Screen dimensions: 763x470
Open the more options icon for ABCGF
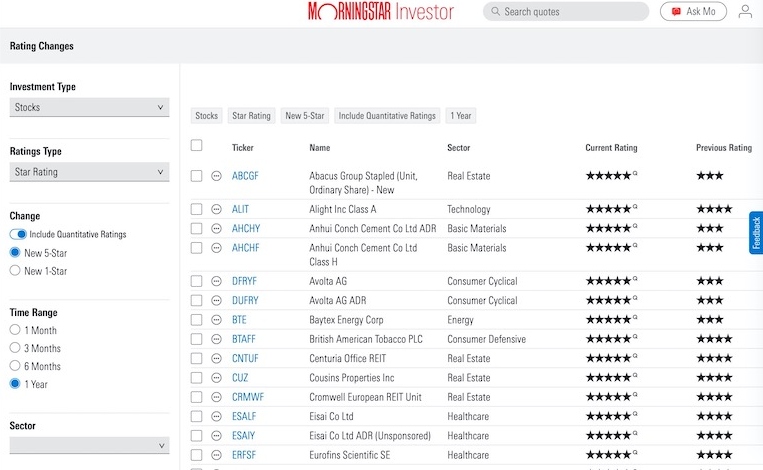point(216,176)
